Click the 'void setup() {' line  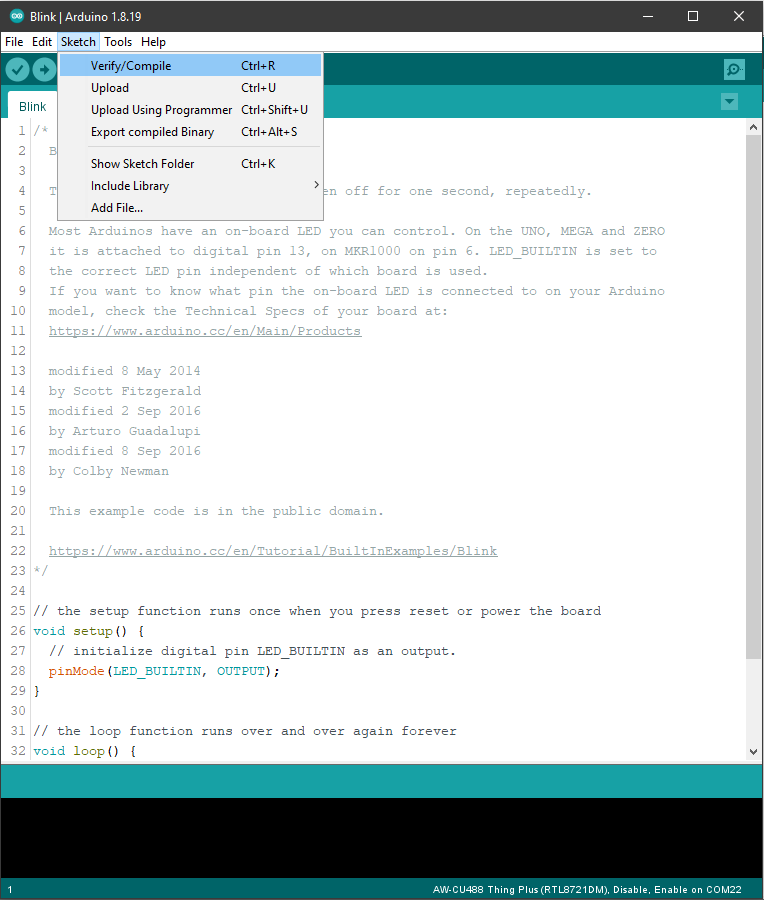coord(88,631)
